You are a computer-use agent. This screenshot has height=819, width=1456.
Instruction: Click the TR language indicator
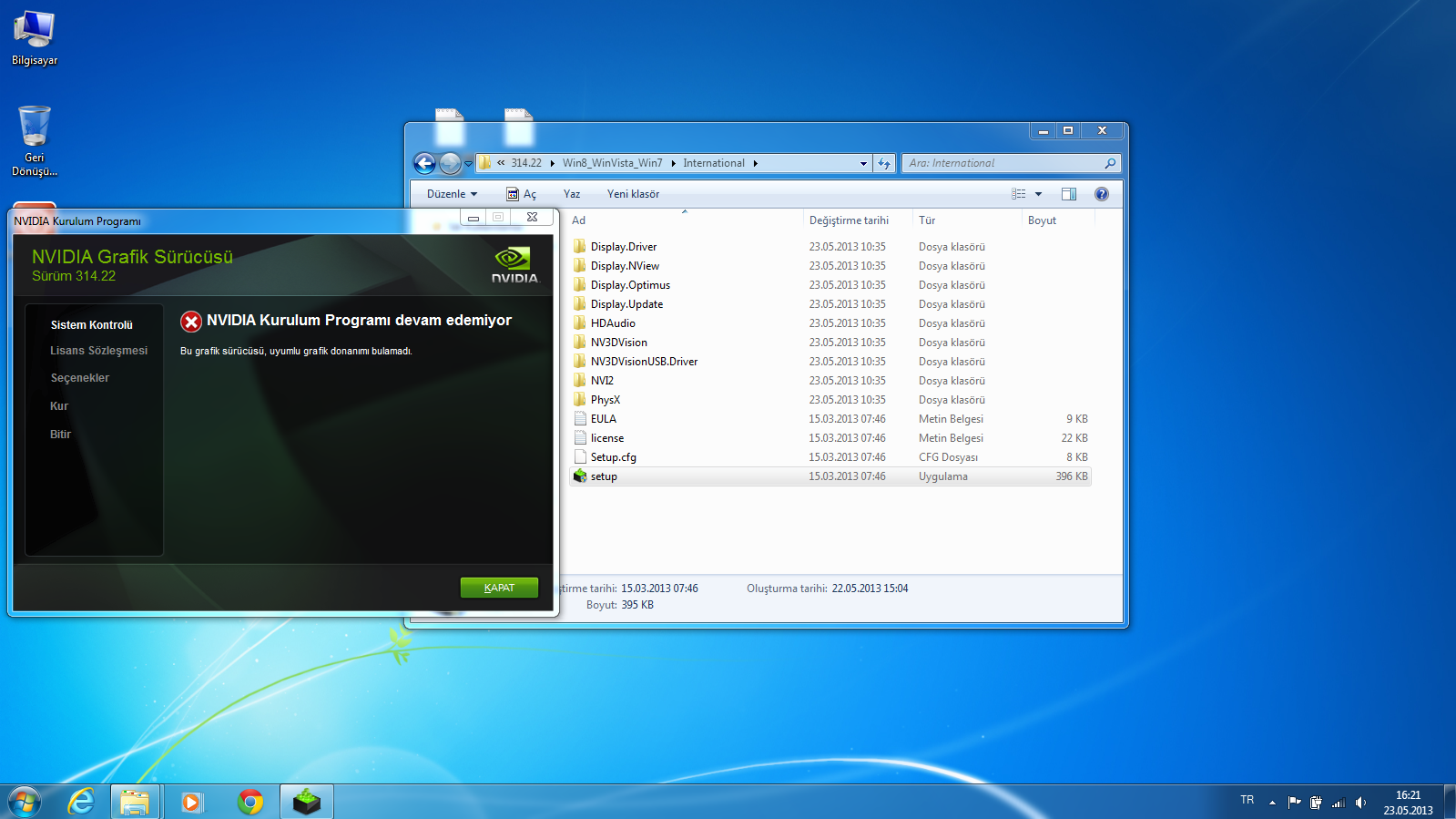tap(1247, 800)
